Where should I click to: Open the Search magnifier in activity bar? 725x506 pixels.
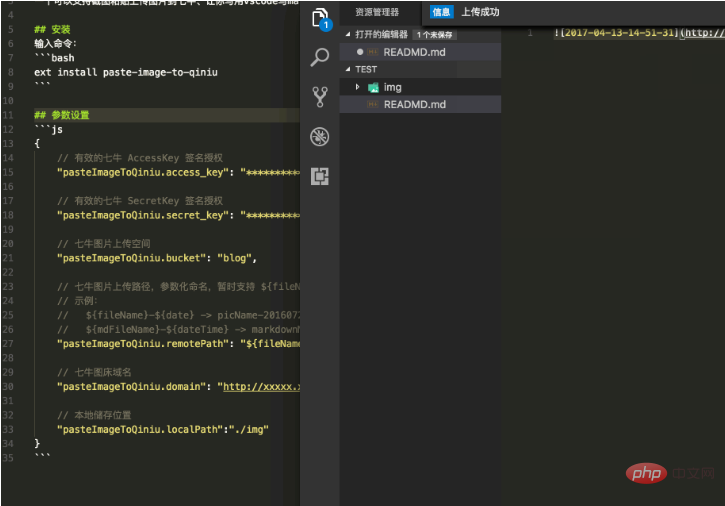(320, 58)
